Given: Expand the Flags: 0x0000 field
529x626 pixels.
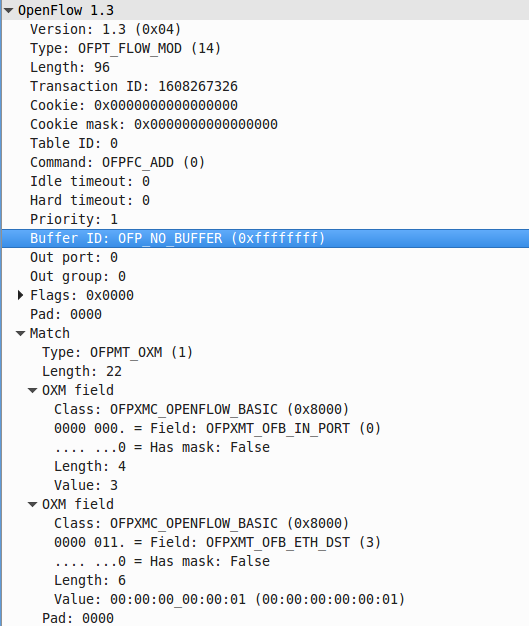Looking at the screenshot, I should [21, 295].
